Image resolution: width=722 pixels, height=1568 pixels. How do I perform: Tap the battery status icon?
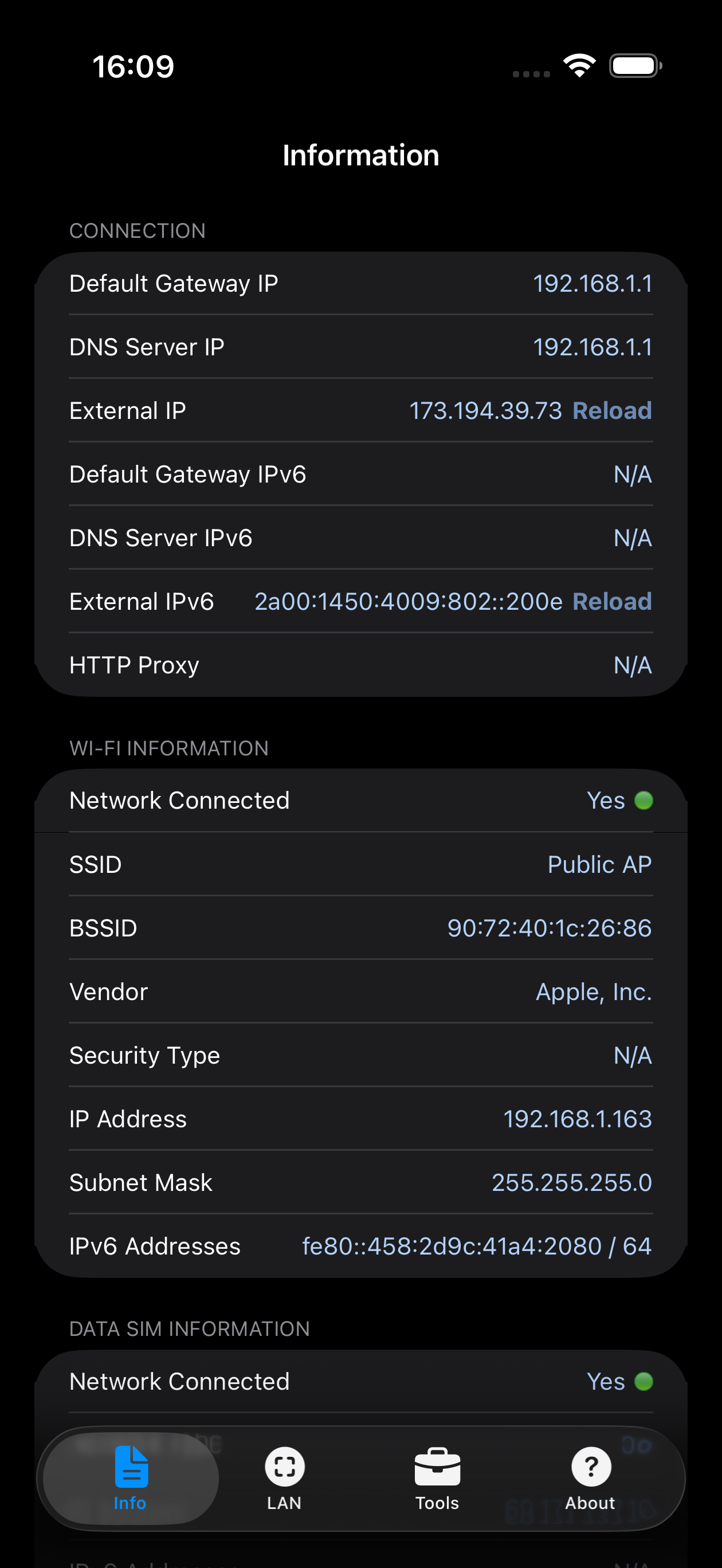click(635, 66)
